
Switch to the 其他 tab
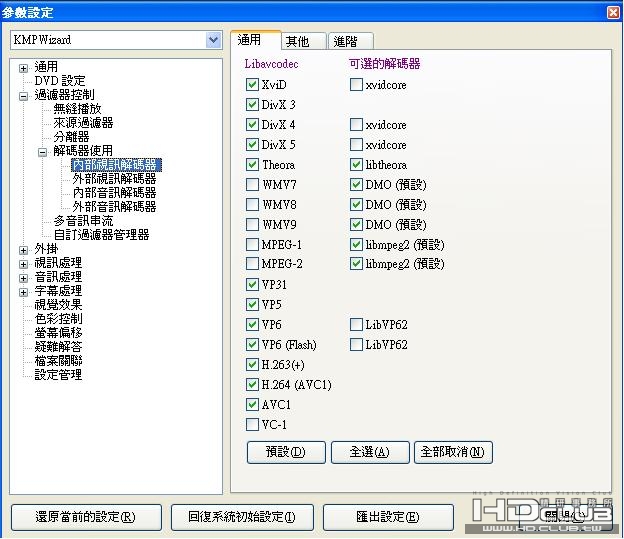point(304,41)
